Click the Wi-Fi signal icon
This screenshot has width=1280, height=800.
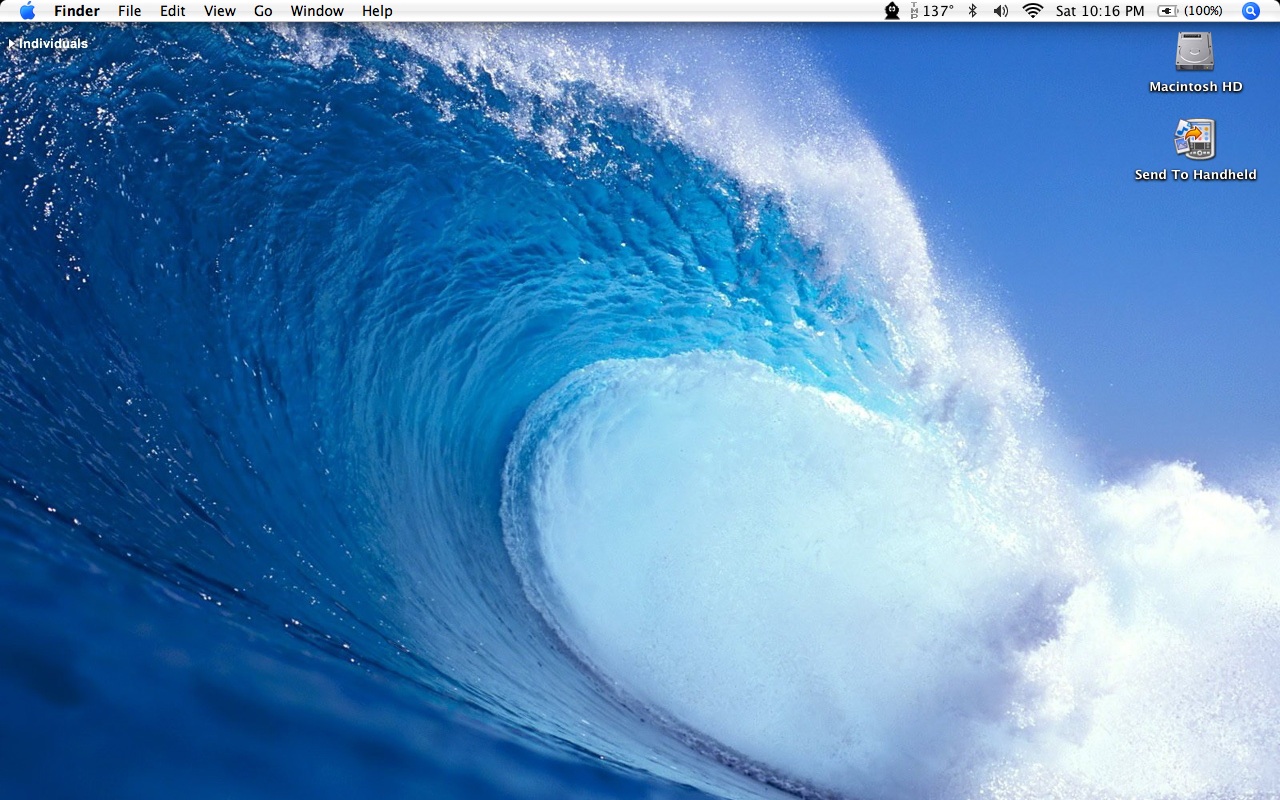pyautogui.click(x=1031, y=11)
